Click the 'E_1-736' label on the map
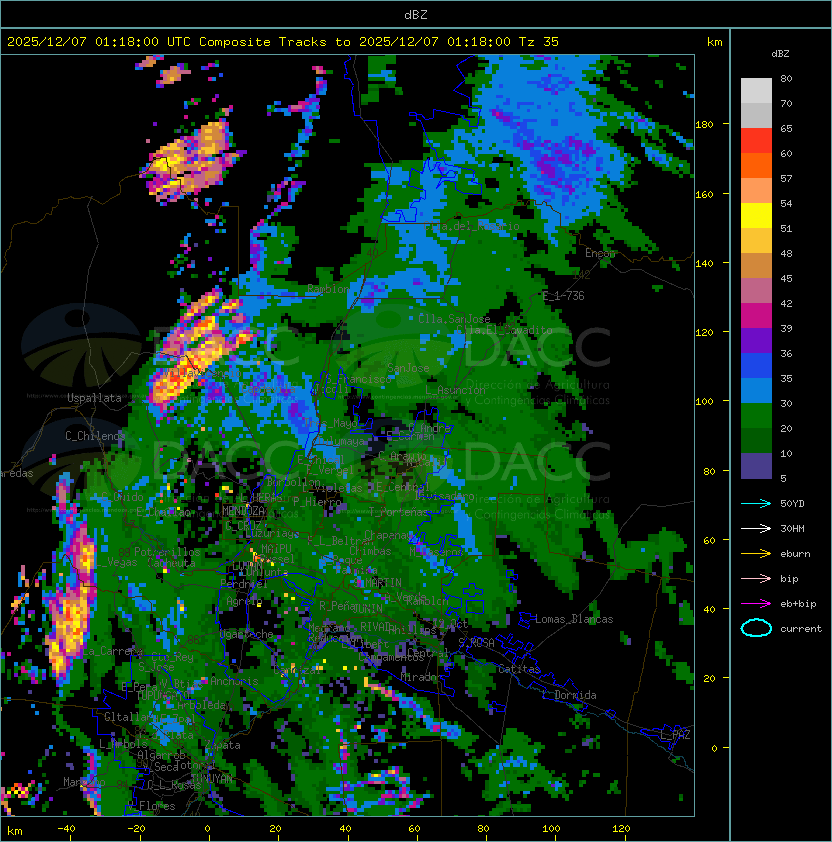Screen dimensions: 832x842 [x=563, y=296]
